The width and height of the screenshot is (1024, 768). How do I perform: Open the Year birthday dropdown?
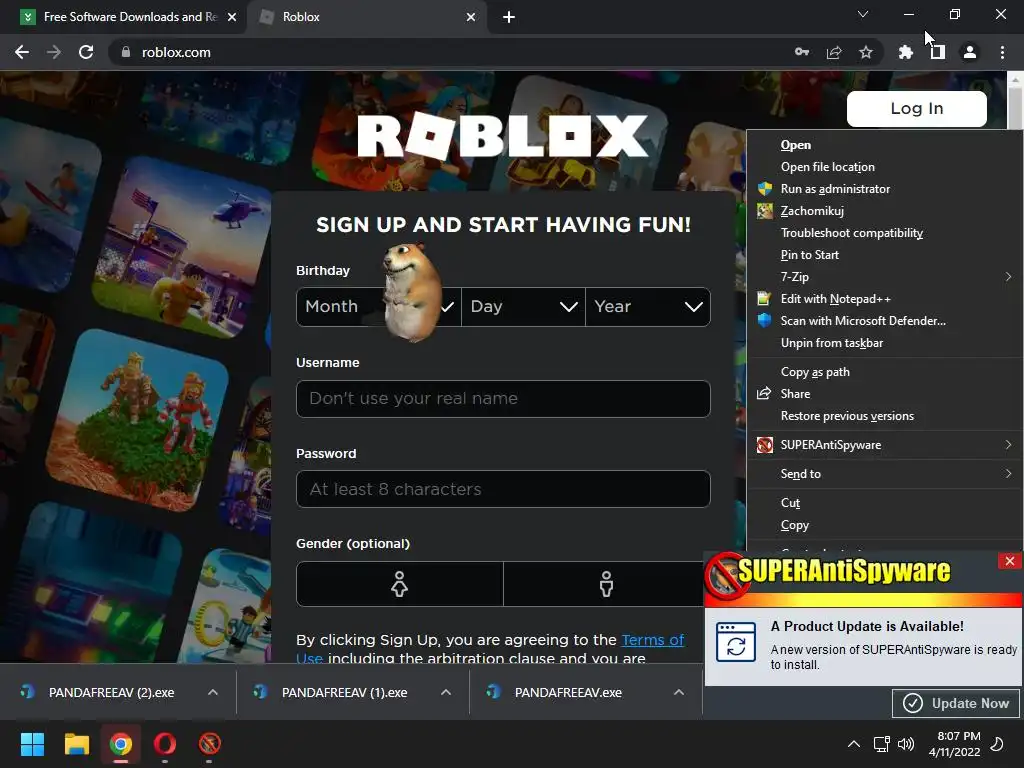tap(648, 307)
